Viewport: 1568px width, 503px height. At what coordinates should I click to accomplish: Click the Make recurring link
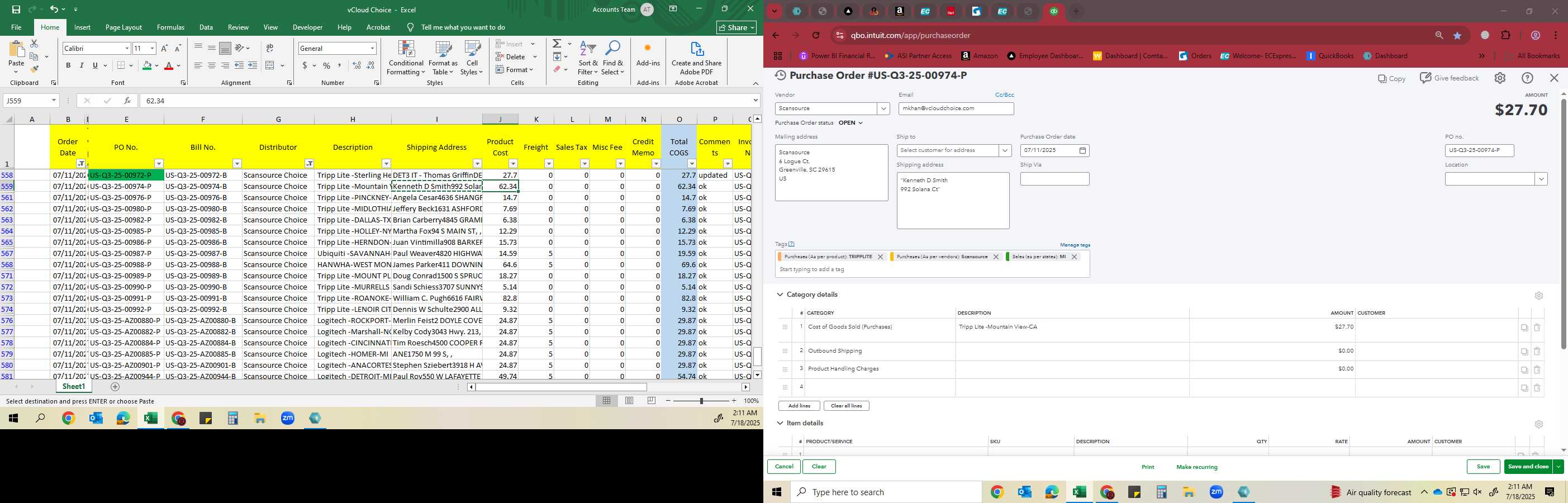[1197, 467]
